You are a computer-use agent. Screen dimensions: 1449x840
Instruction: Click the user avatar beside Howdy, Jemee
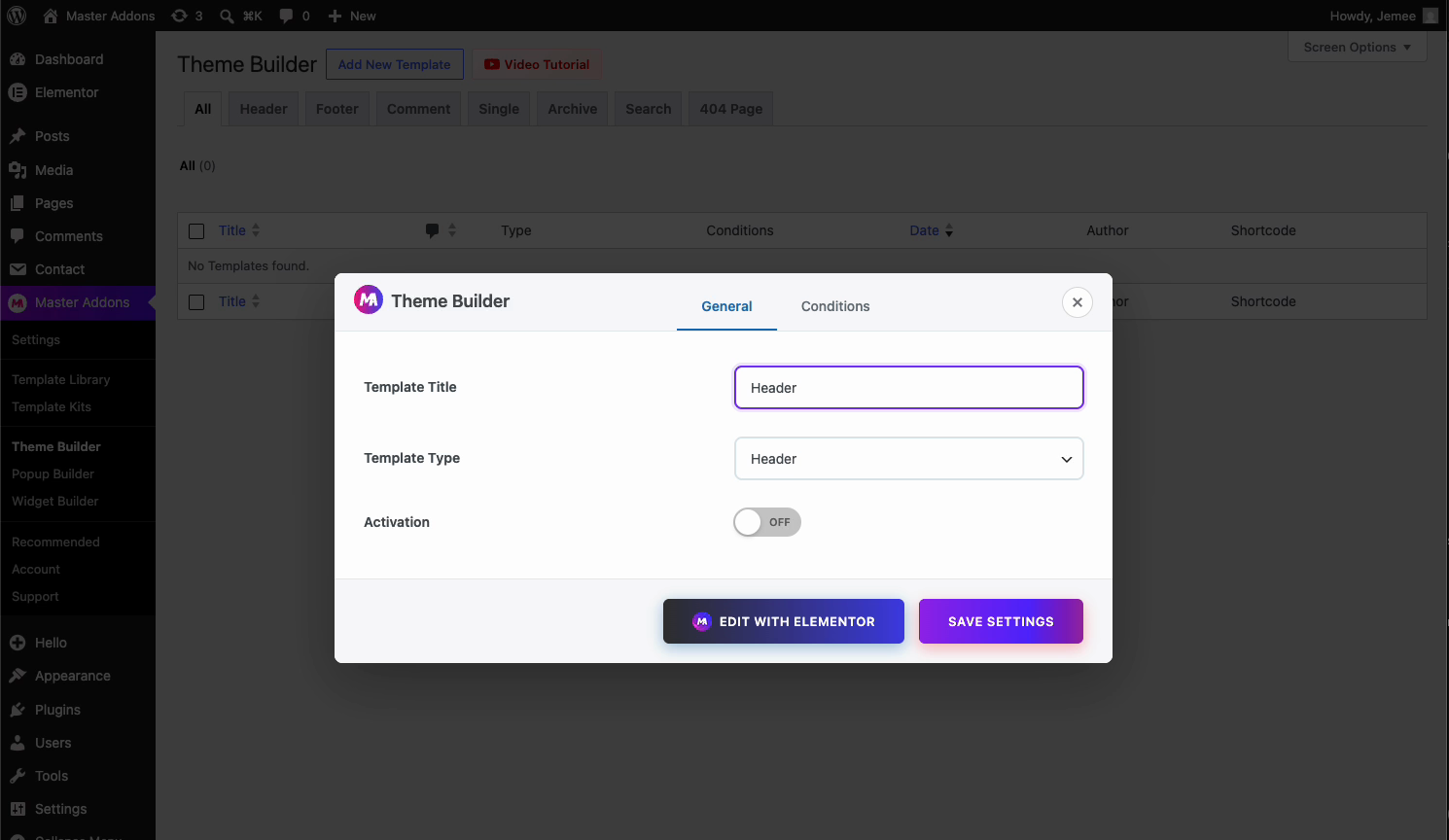point(1431,16)
